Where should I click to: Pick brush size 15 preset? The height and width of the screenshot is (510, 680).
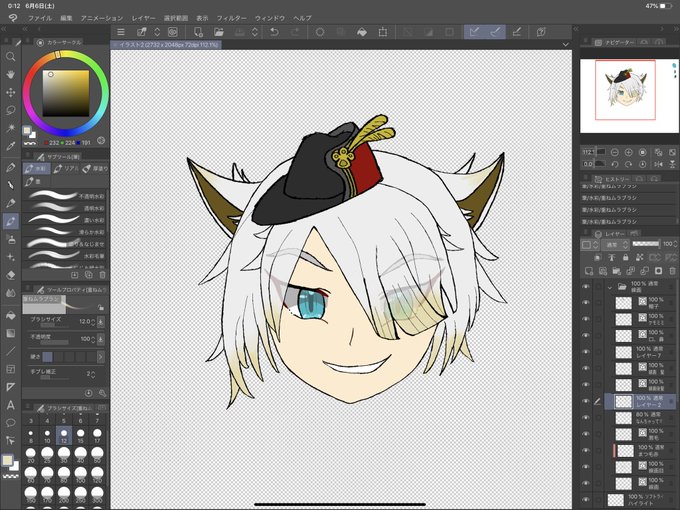(81, 435)
